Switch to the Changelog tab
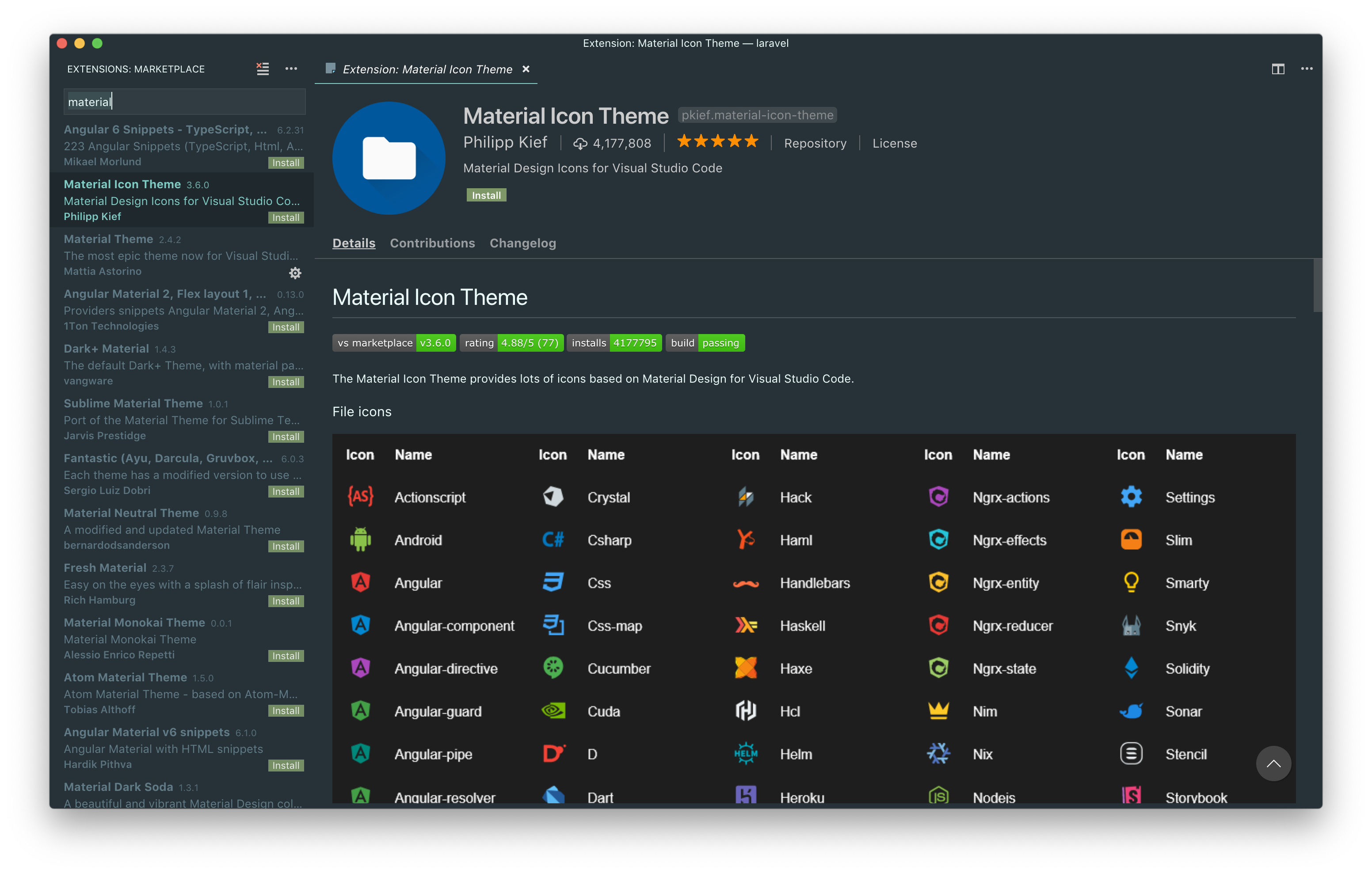 pyautogui.click(x=522, y=243)
